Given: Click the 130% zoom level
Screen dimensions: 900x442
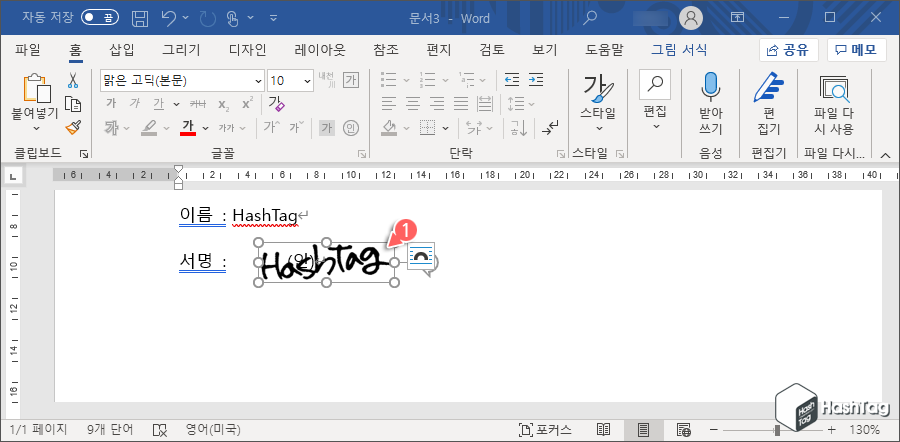Looking at the screenshot, I should click(864, 429).
